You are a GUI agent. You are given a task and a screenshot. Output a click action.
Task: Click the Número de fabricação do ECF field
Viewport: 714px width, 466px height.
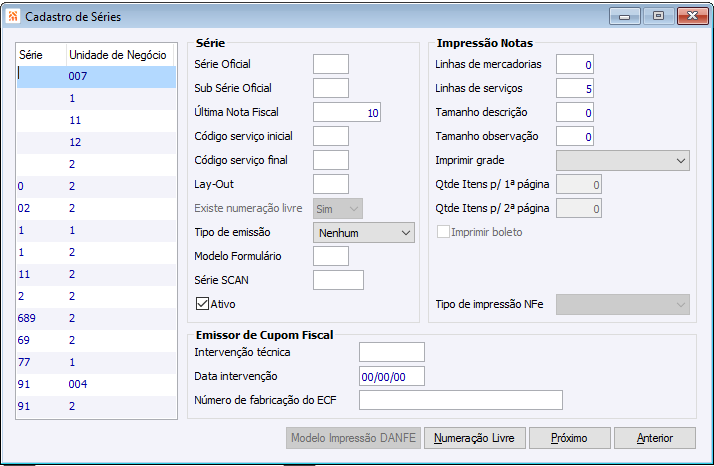[460, 400]
